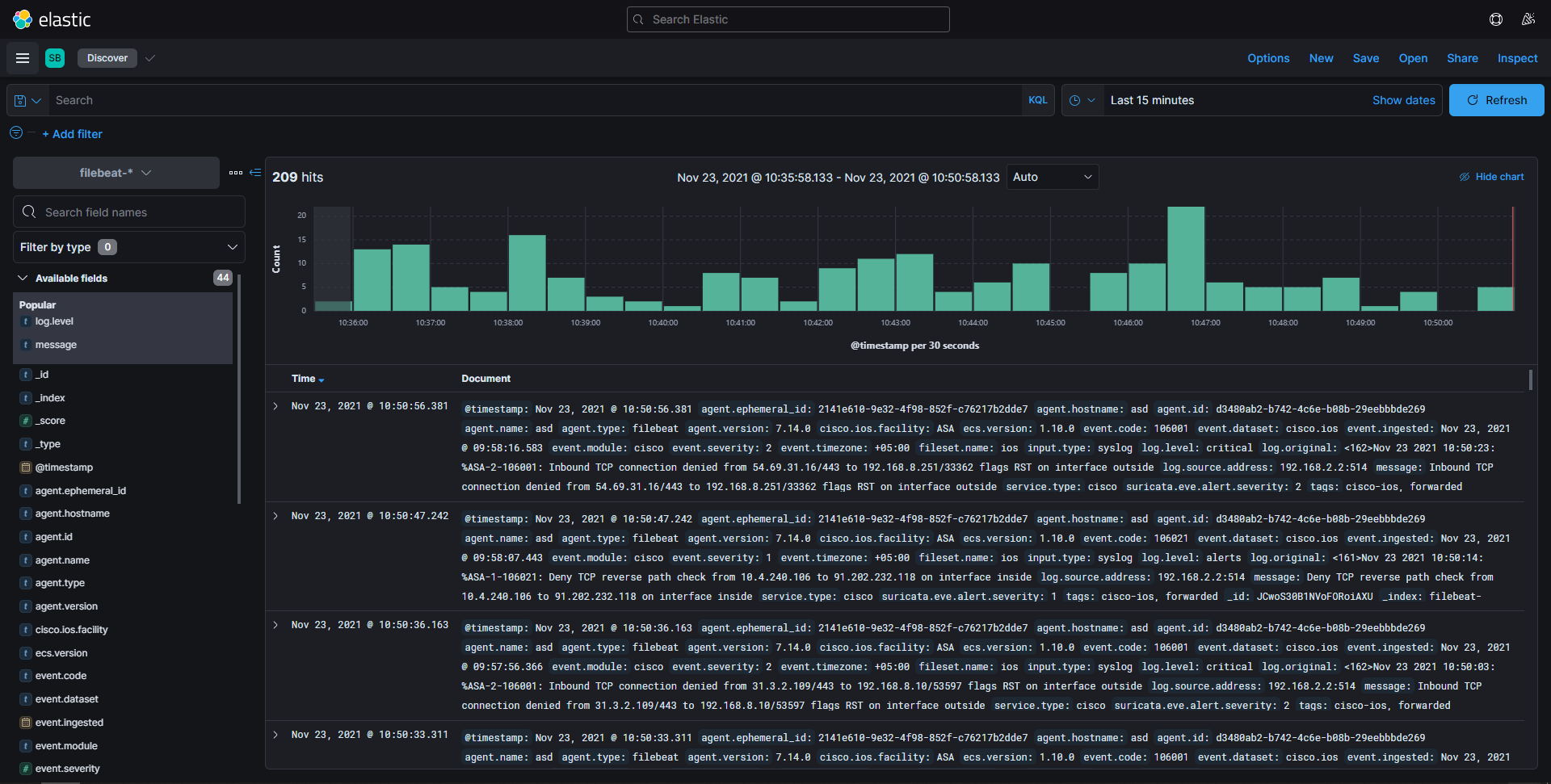This screenshot has width=1551, height=784.
Task: Open index pattern options ellipsis
Action: click(236, 173)
